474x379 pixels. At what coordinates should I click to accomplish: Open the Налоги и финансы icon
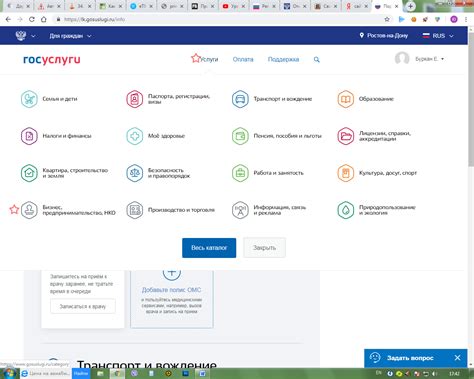pyautogui.click(x=29, y=136)
